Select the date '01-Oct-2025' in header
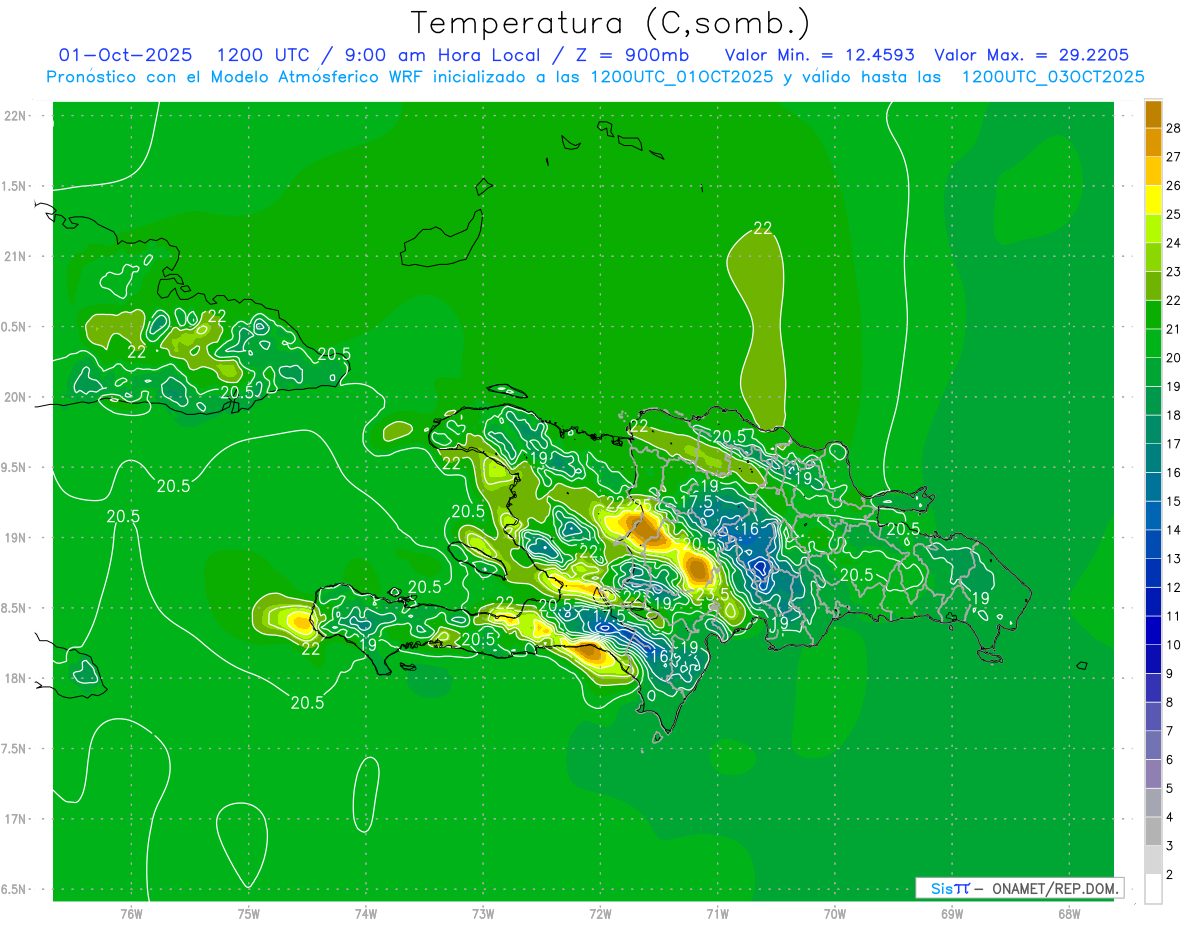Viewport: 1200px width, 927px height. click(x=125, y=55)
